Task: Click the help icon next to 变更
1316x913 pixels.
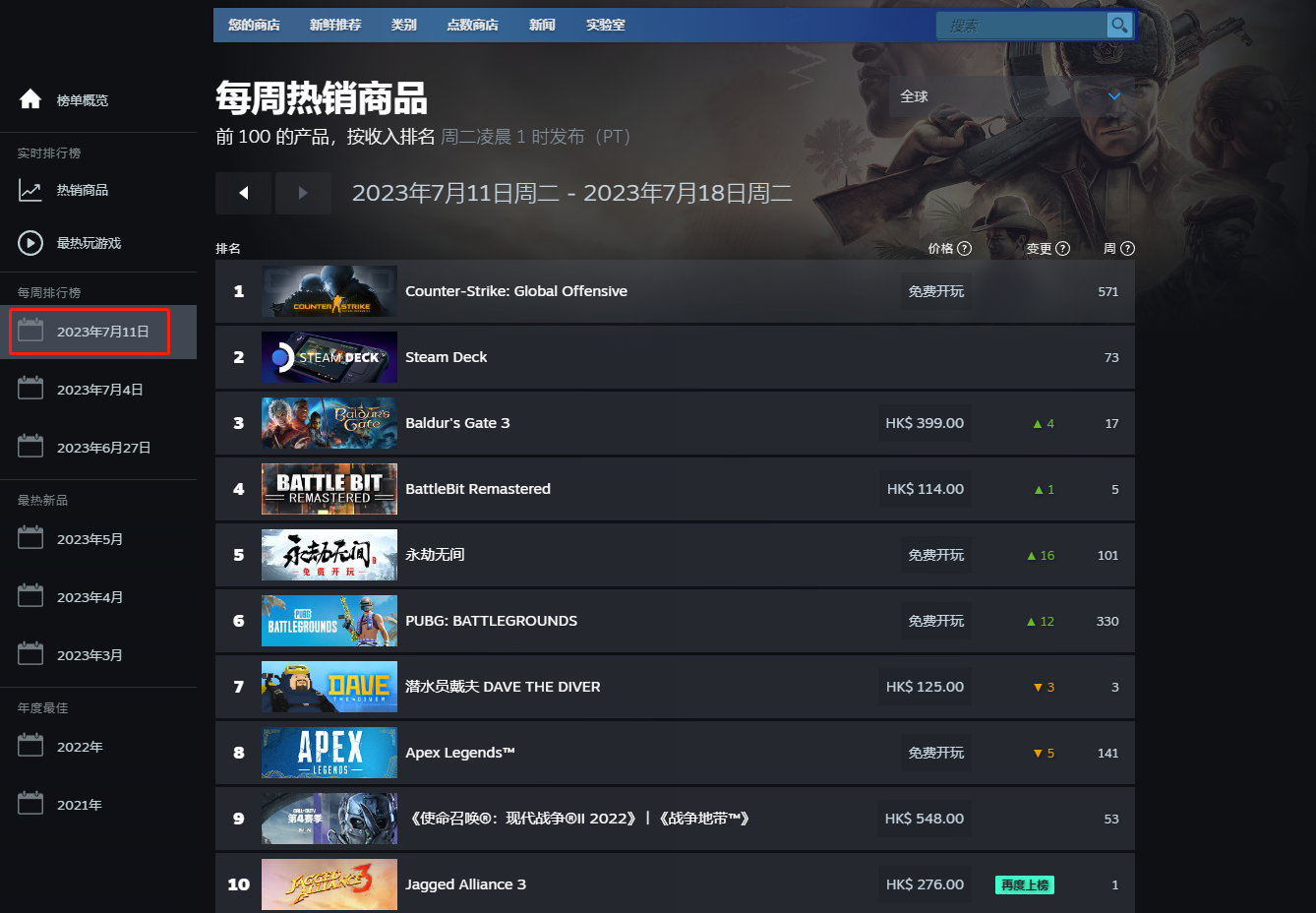Action: tap(1062, 249)
